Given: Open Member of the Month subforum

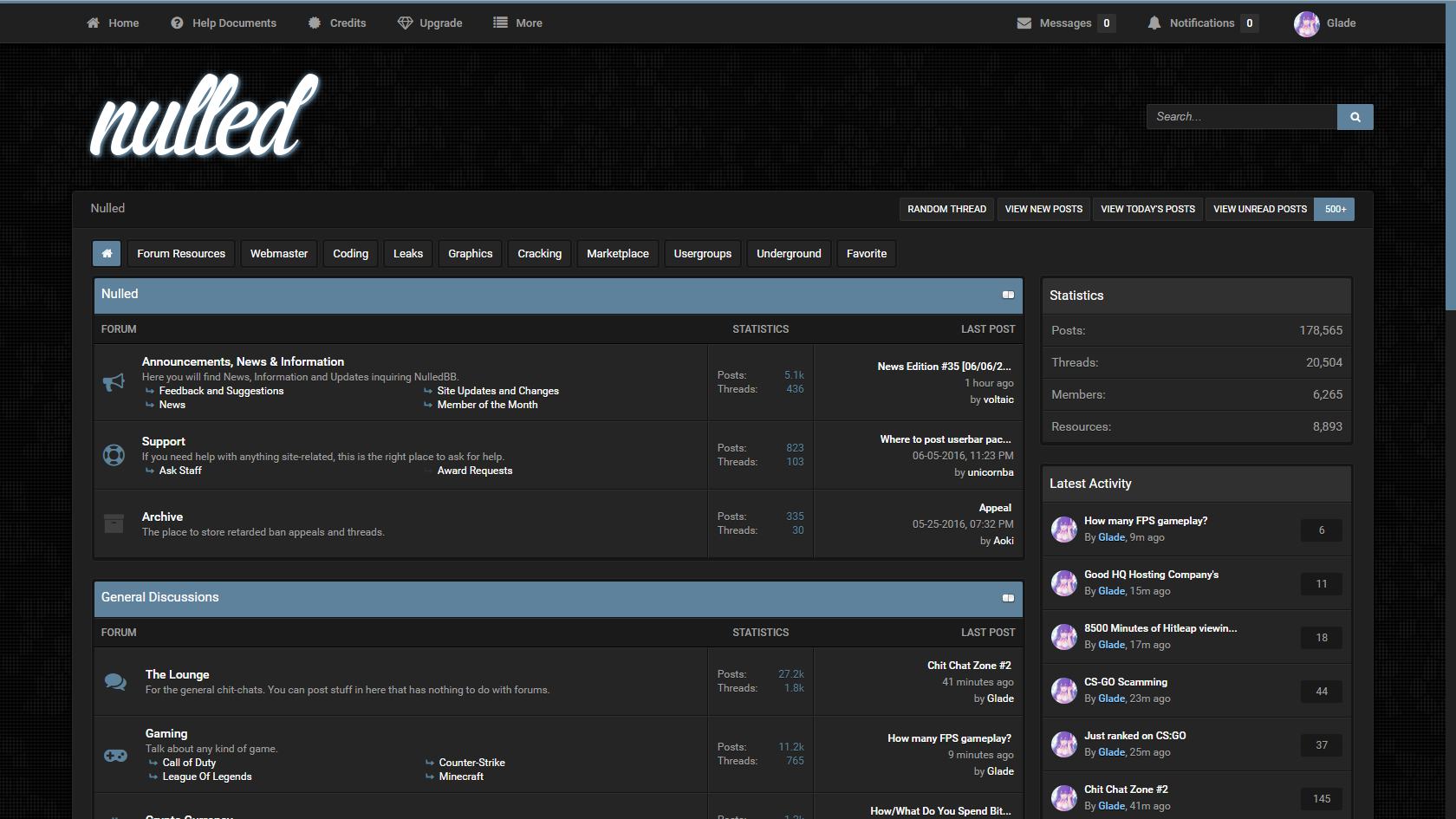Looking at the screenshot, I should point(488,405).
